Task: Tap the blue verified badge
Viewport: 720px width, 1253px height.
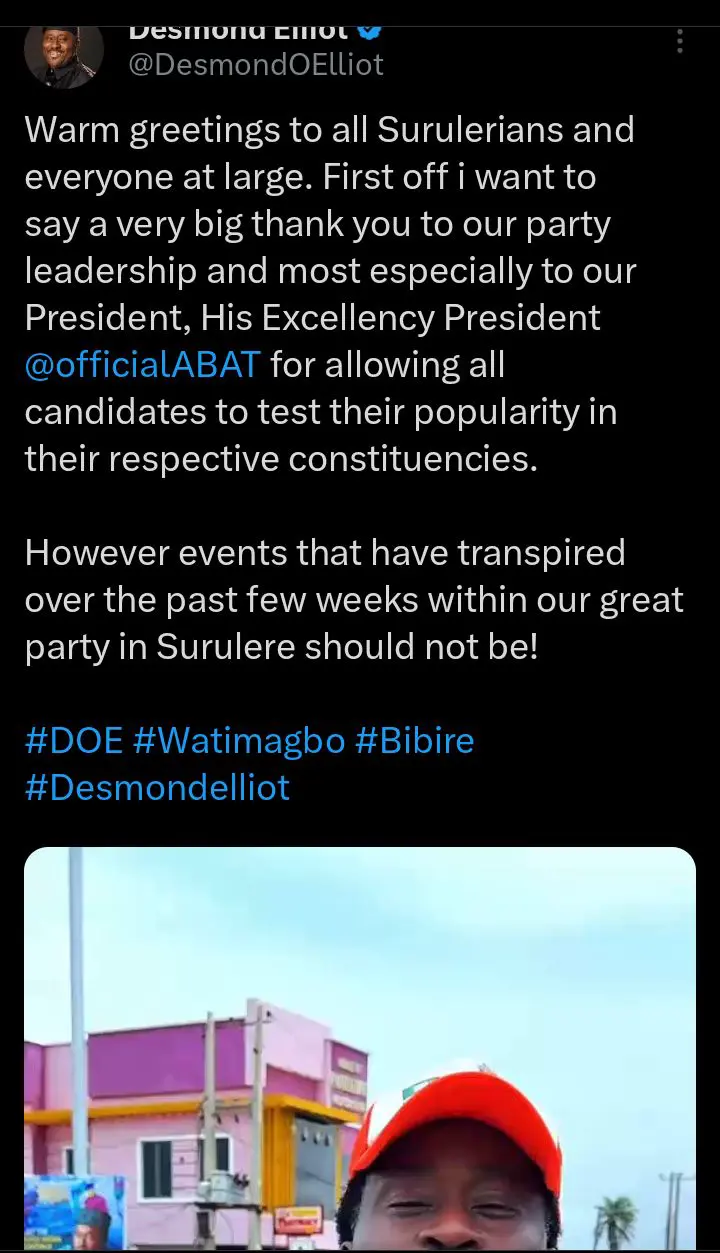Action: click(x=369, y=30)
